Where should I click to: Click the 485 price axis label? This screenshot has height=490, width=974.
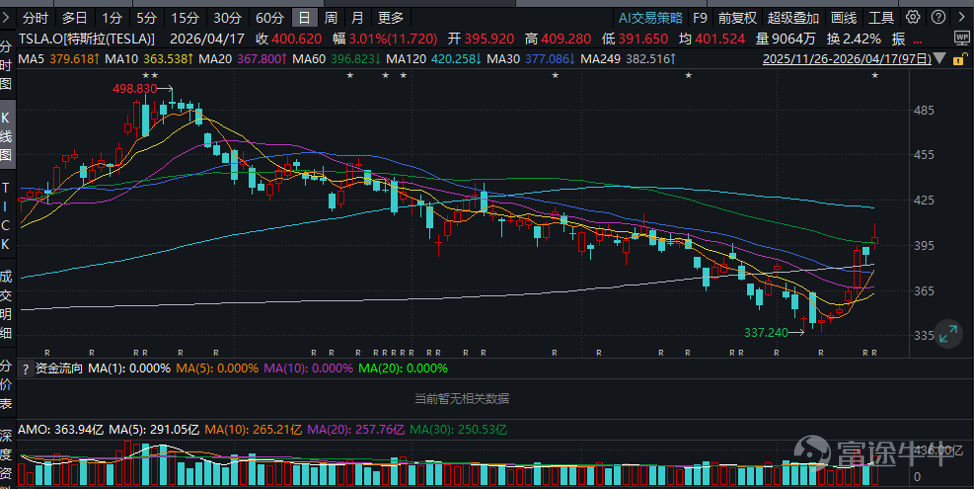point(926,111)
